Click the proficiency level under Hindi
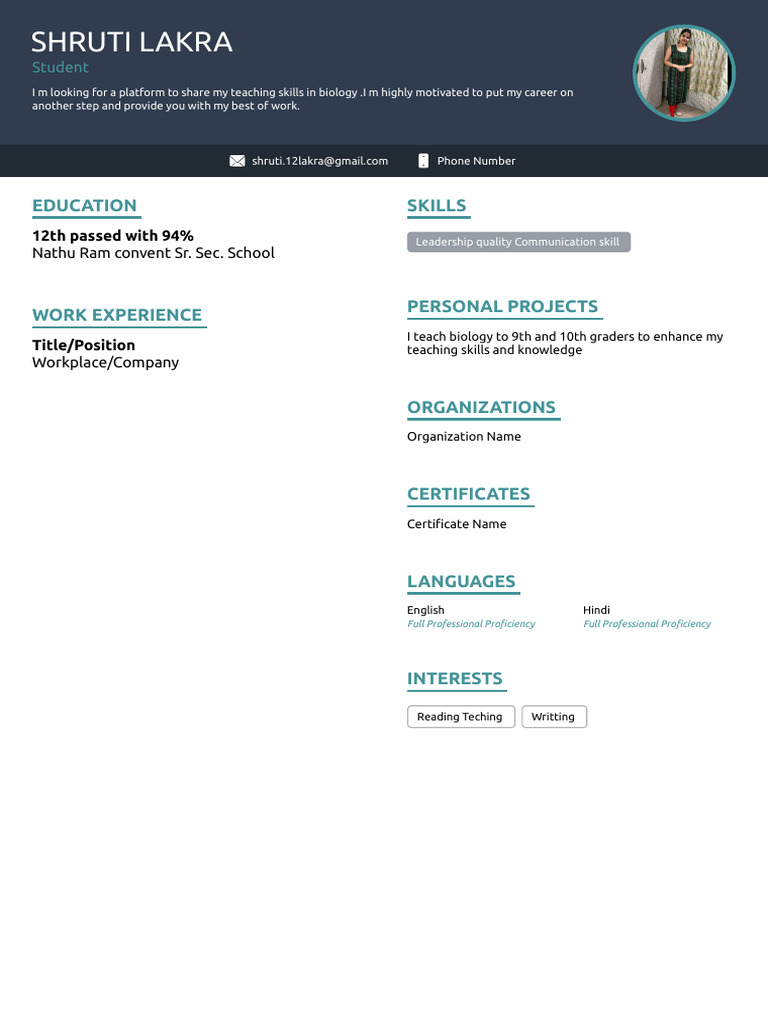Viewport: 768px width, 1024px height. pyautogui.click(x=647, y=624)
